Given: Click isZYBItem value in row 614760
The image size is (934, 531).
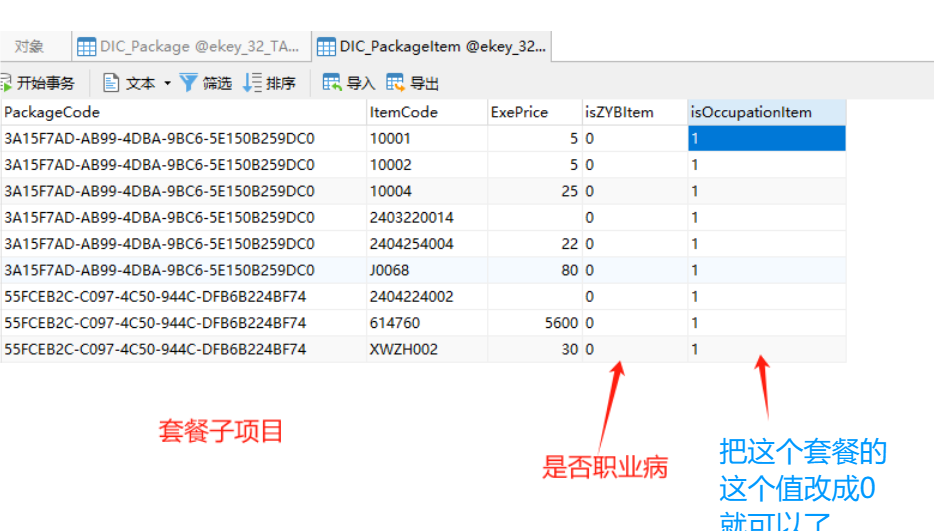Looking at the screenshot, I should (635, 322).
